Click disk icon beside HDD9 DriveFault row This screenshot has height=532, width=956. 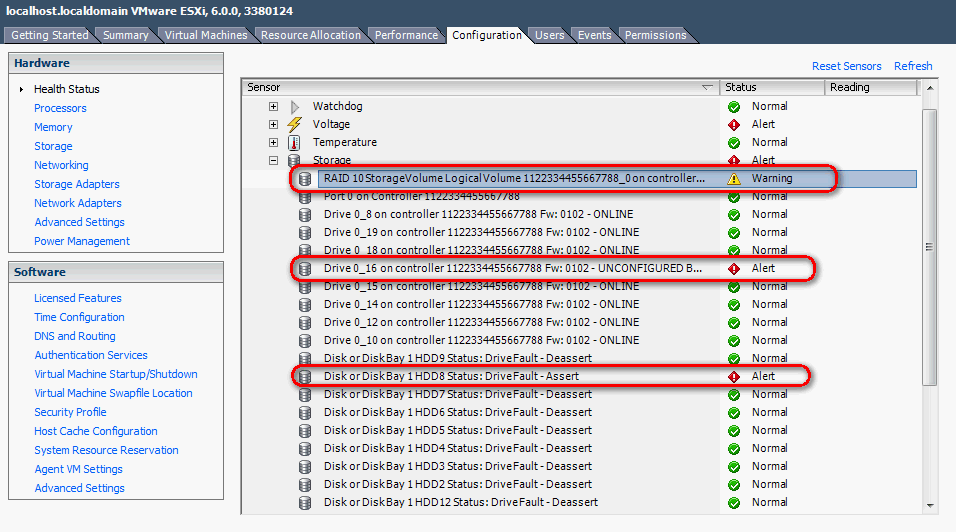pos(305,358)
